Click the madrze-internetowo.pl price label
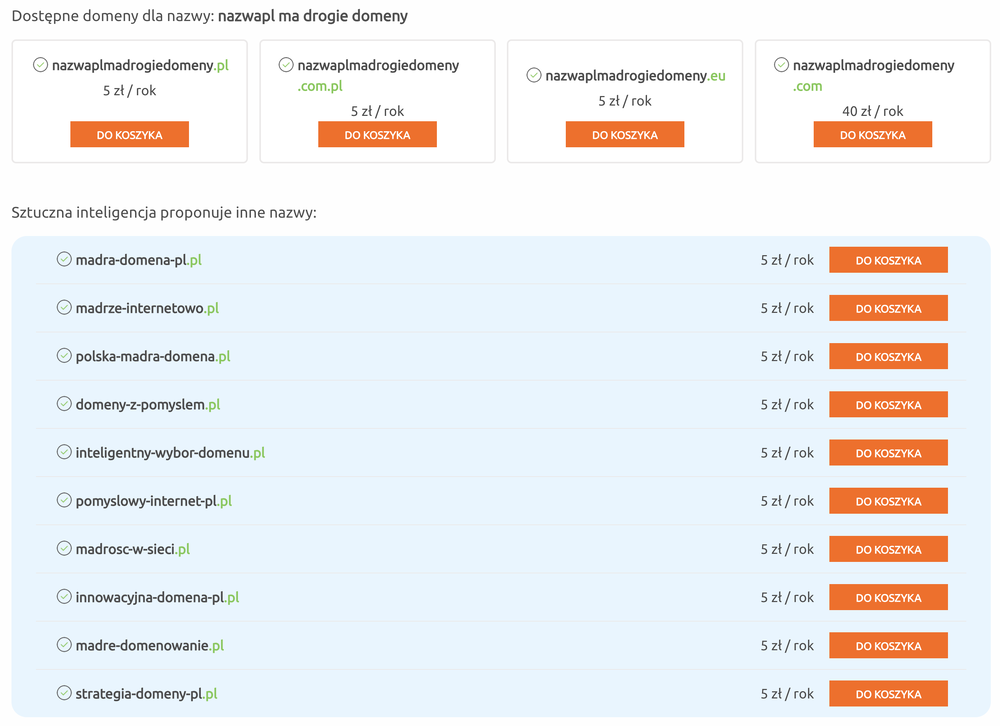 click(x=787, y=308)
